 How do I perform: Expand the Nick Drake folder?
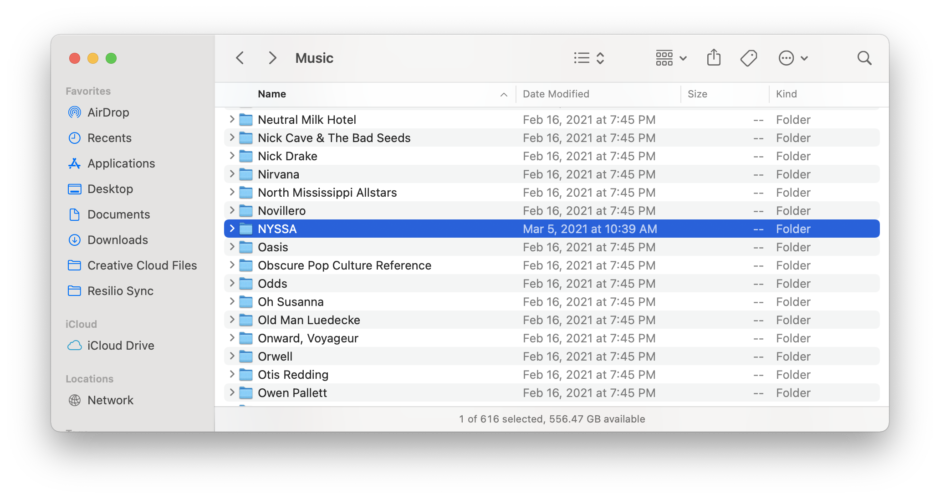(x=231, y=156)
